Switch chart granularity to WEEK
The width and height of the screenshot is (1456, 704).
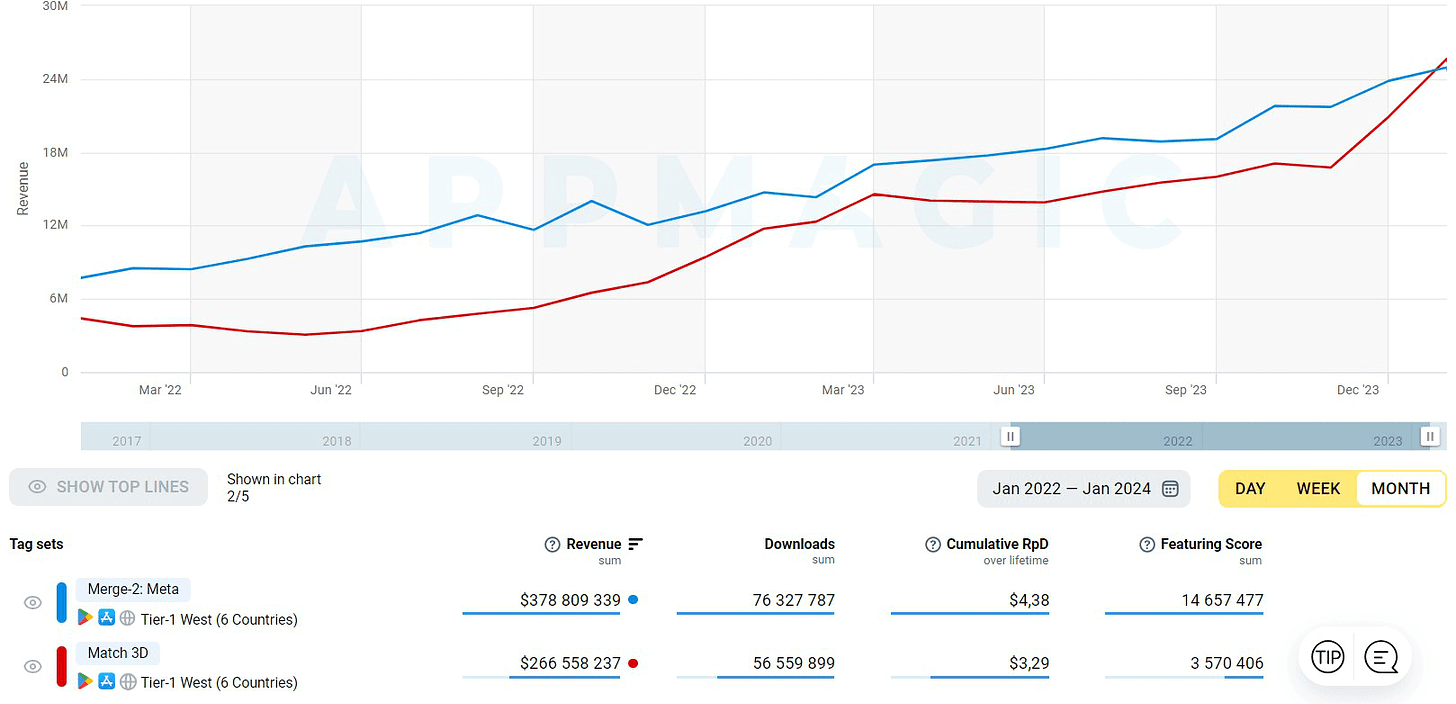point(1318,489)
